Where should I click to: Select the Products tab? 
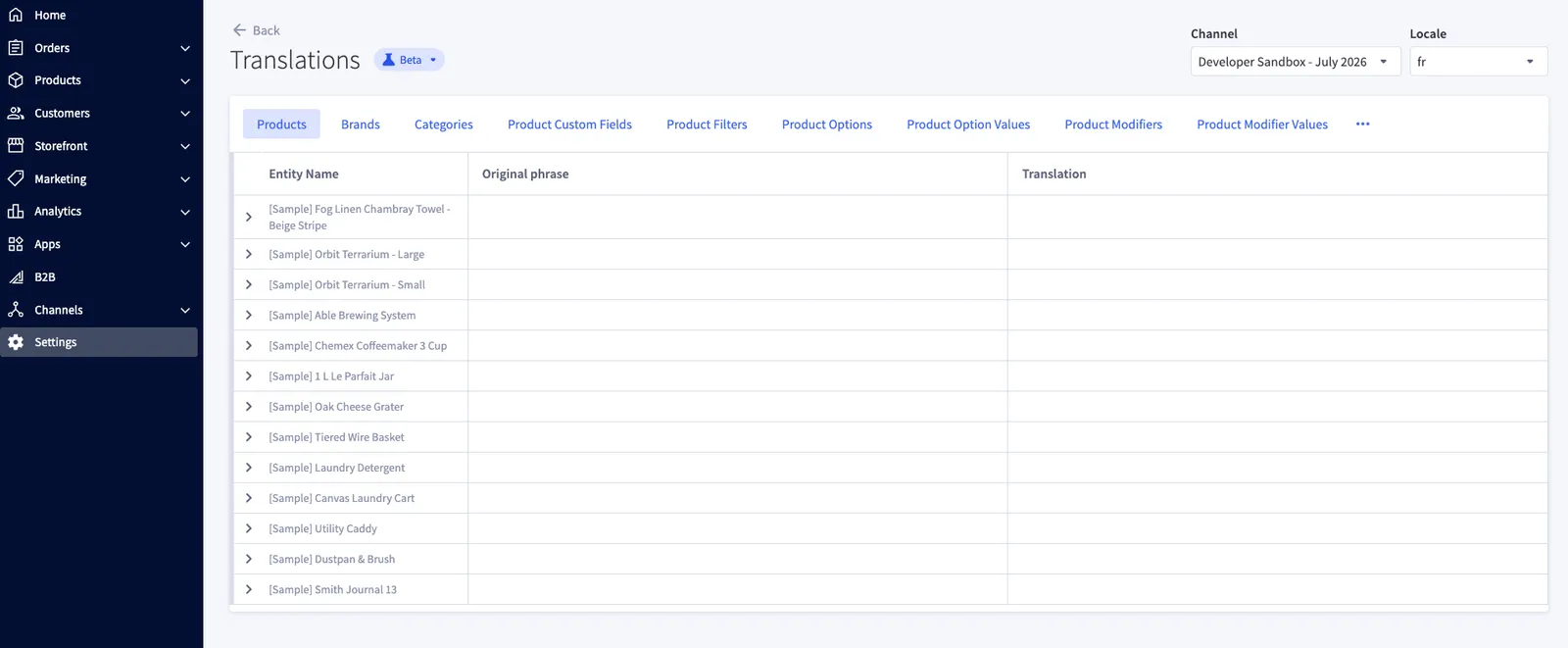[x=281, y=125]
